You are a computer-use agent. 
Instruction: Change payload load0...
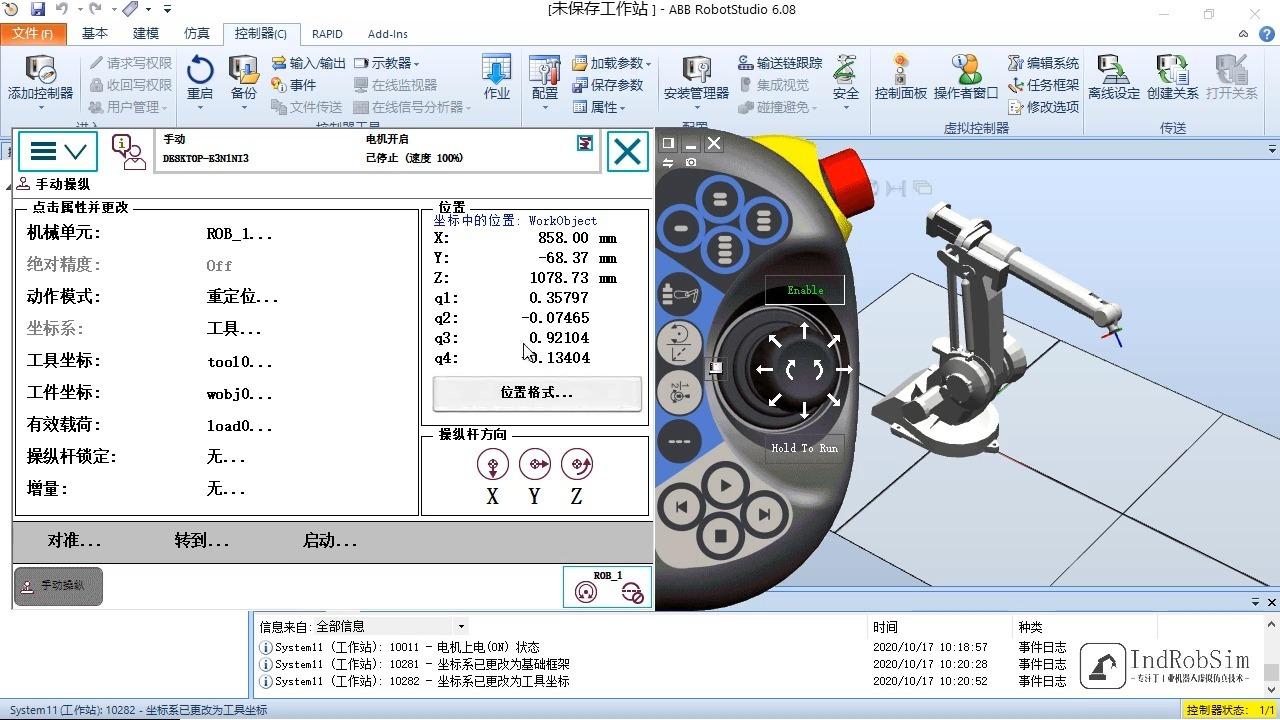[x=240, y=425]
